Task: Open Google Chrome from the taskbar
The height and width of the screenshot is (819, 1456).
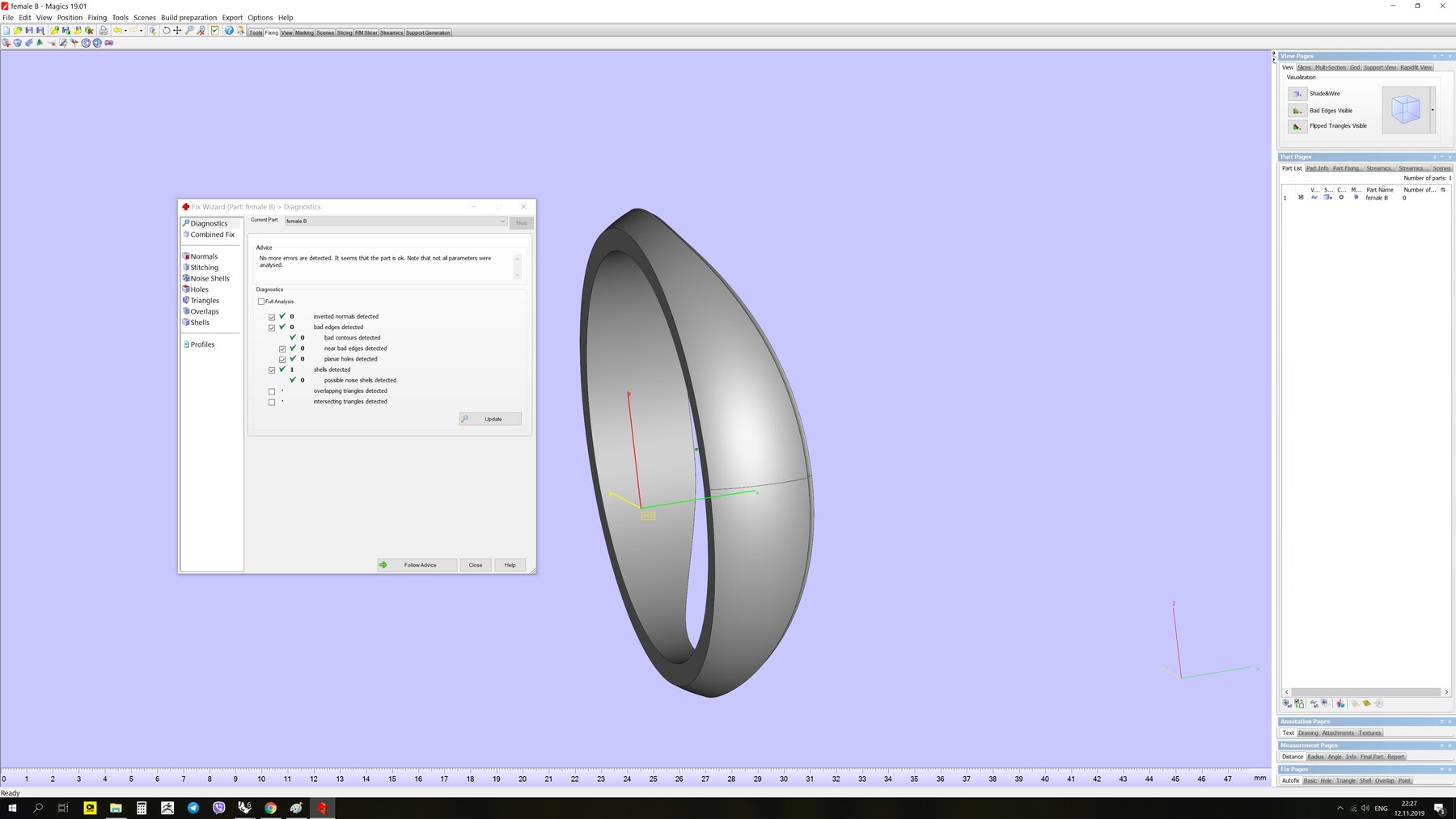Action: coord(270,808)
